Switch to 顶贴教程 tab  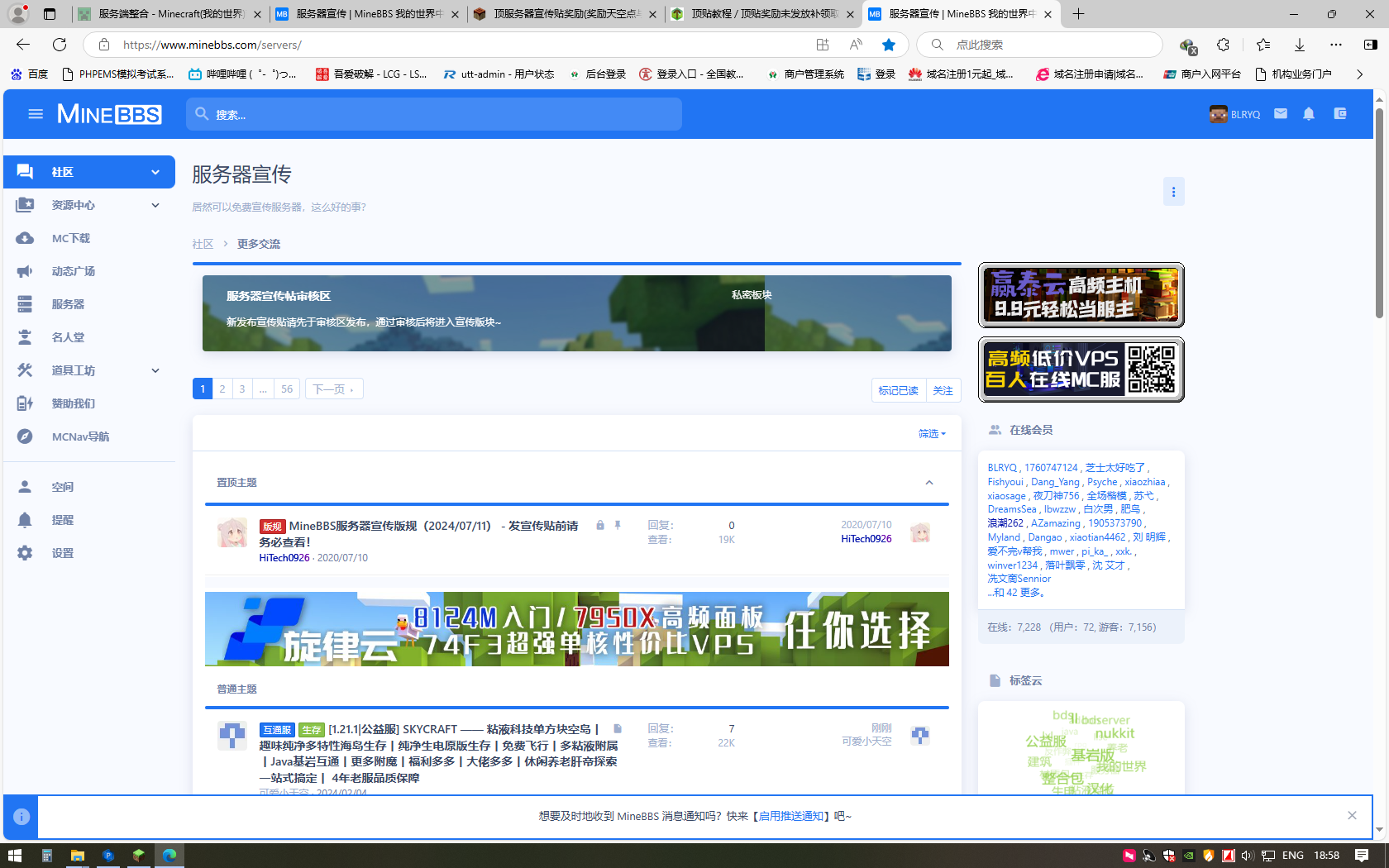762,14
